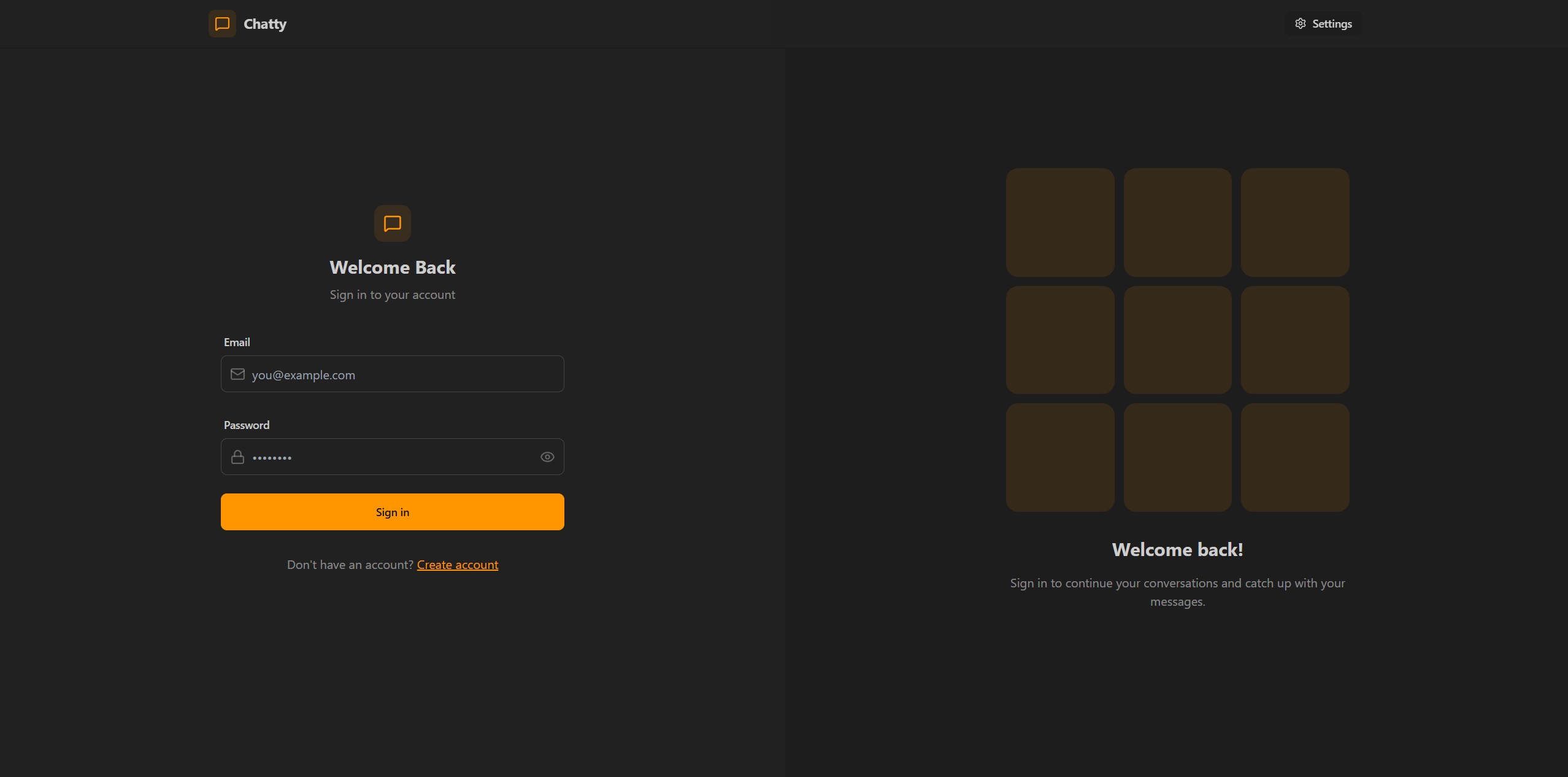Click the top-middle tile in the grid

click(x=1177, y=222)
